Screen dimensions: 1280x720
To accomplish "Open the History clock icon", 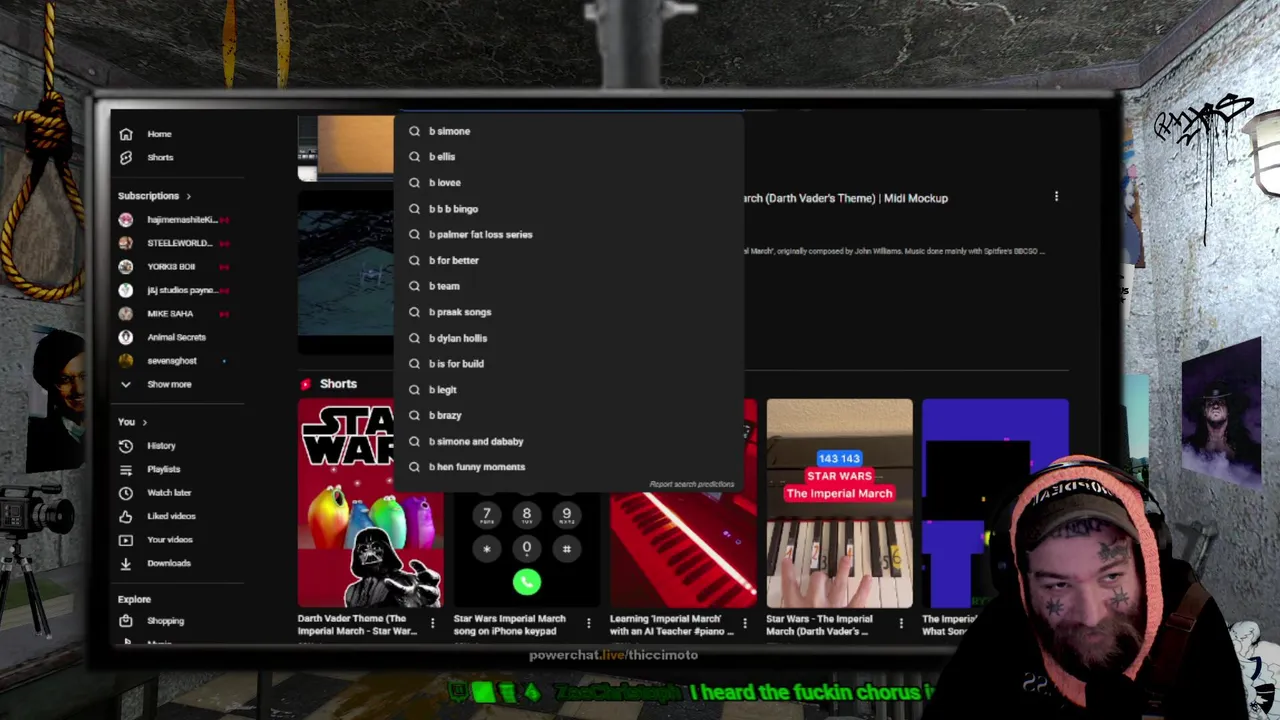I will click(126, 446).
